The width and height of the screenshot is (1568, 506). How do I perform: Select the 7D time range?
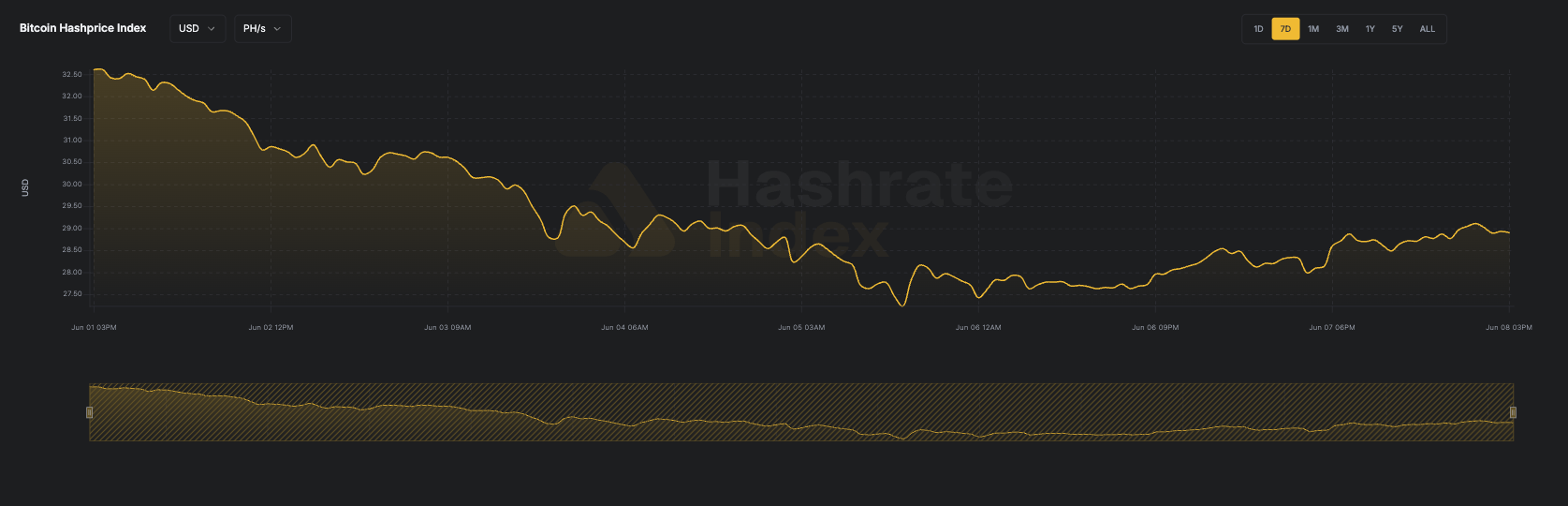point(1285,29)
